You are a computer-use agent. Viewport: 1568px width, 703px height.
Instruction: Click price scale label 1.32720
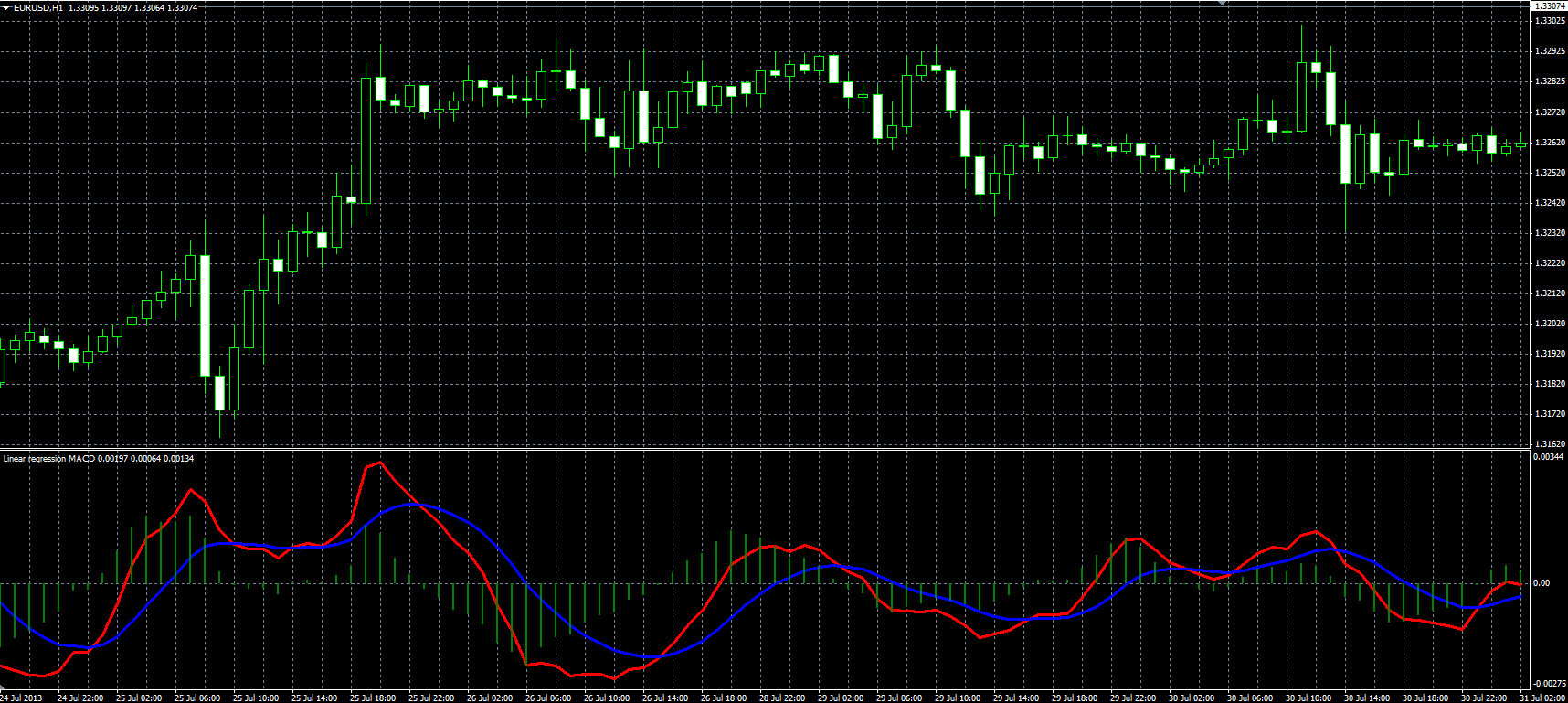click(x=1549, y=112)
